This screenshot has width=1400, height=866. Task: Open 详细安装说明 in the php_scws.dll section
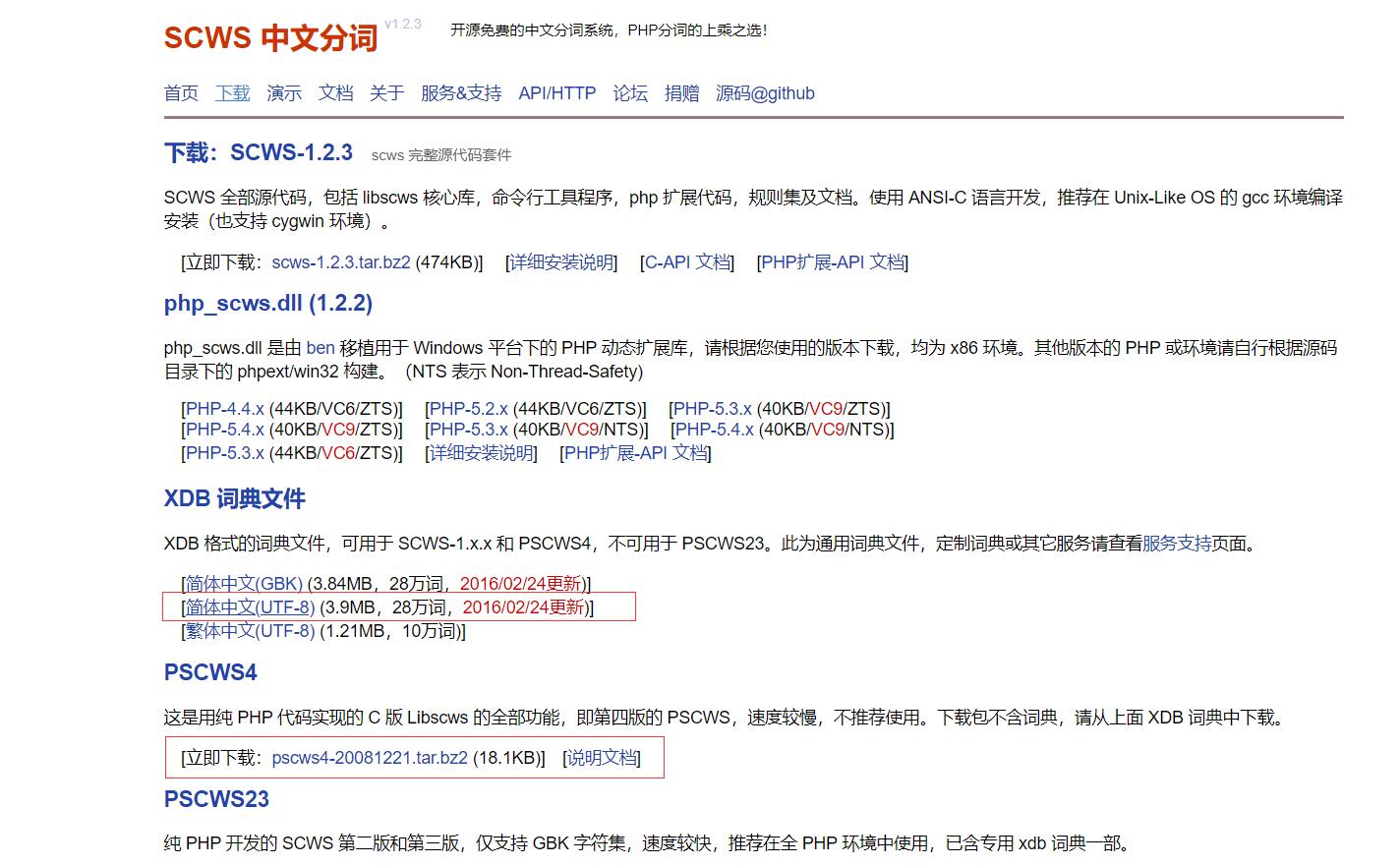[482, 453]
